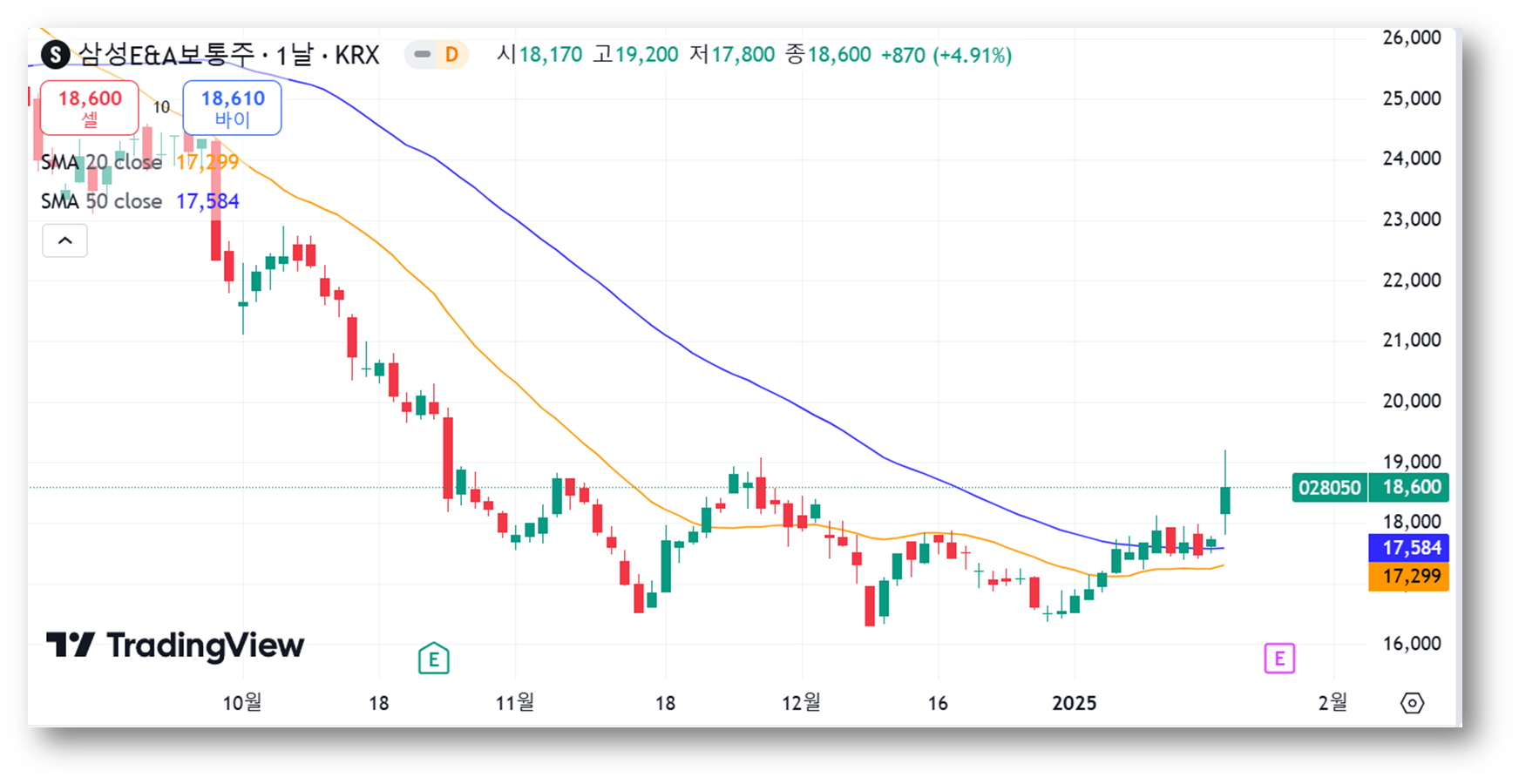Open the TradingView logo link
Image resolution: width=1519 pixels, height=784 pixels.
(x=175, y=645)
